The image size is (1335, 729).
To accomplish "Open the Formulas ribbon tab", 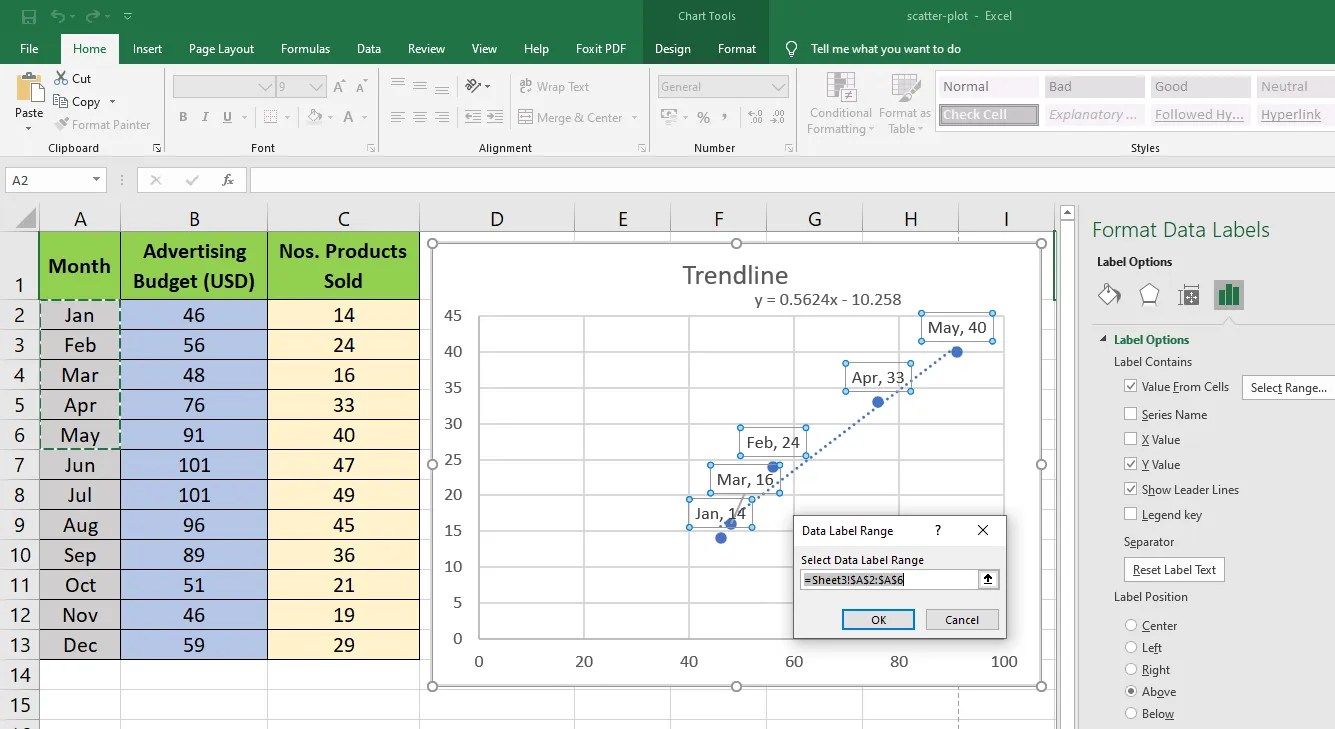I will (305, 49).
